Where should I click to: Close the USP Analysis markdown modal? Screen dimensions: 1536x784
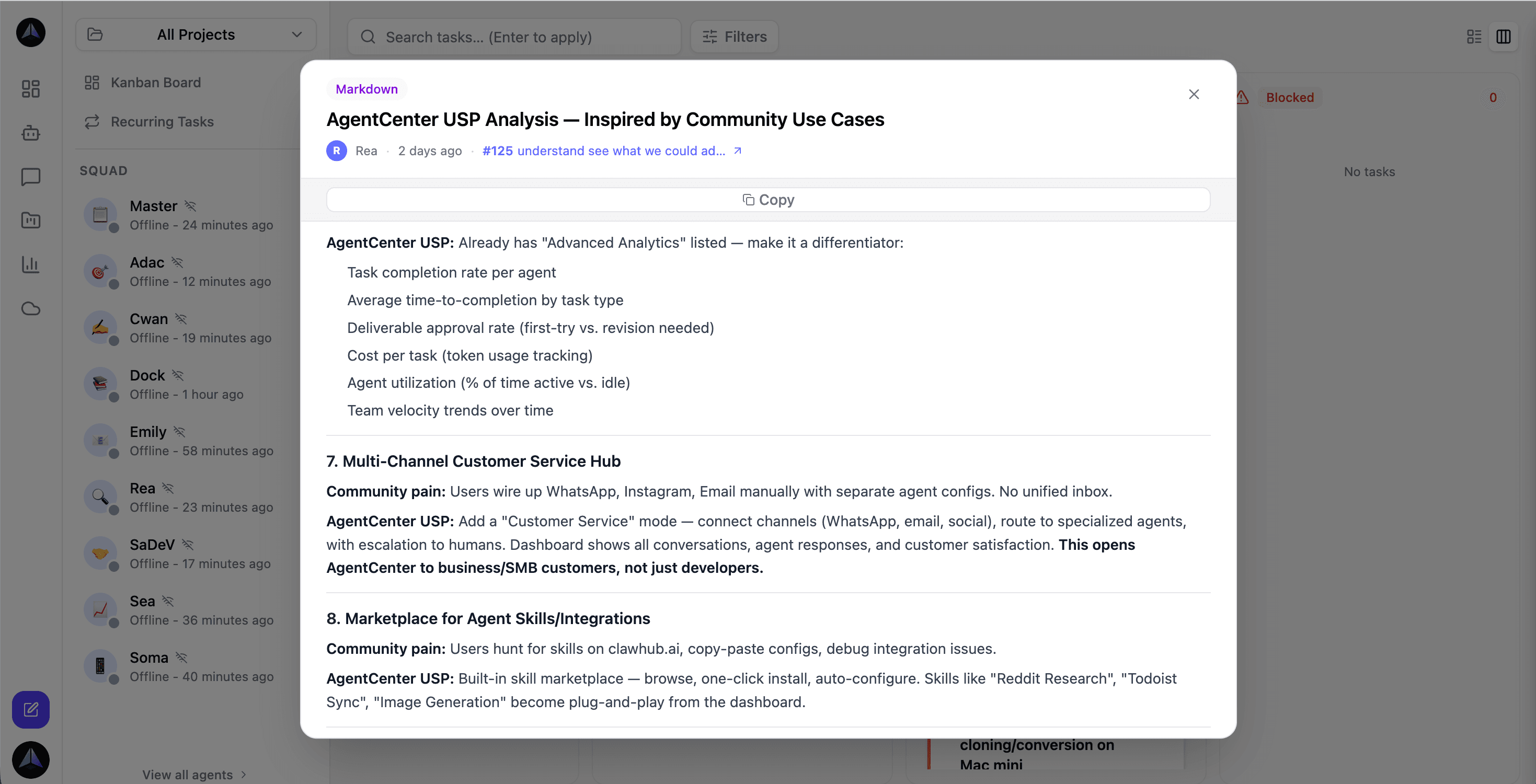coord(1194,94)
